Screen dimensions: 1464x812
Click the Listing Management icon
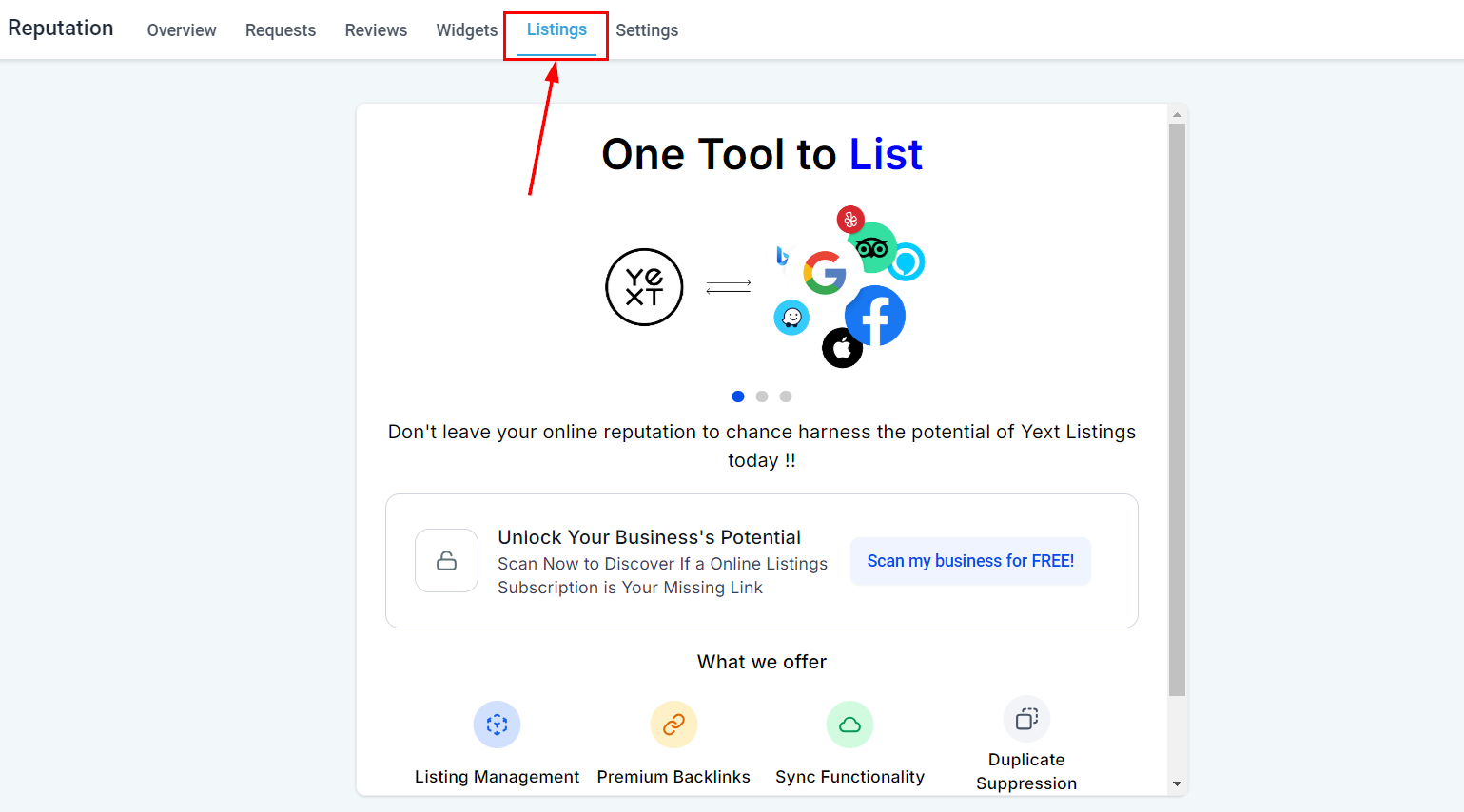(x=497, y=725)
